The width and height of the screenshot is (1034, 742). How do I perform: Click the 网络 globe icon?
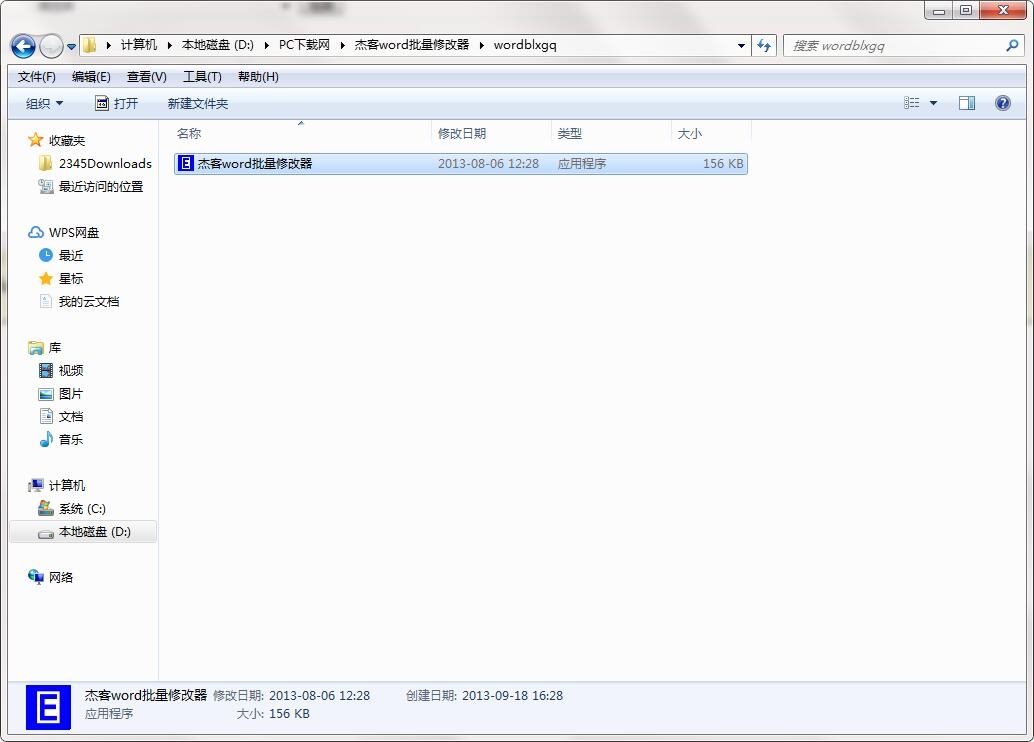(36, 577)
